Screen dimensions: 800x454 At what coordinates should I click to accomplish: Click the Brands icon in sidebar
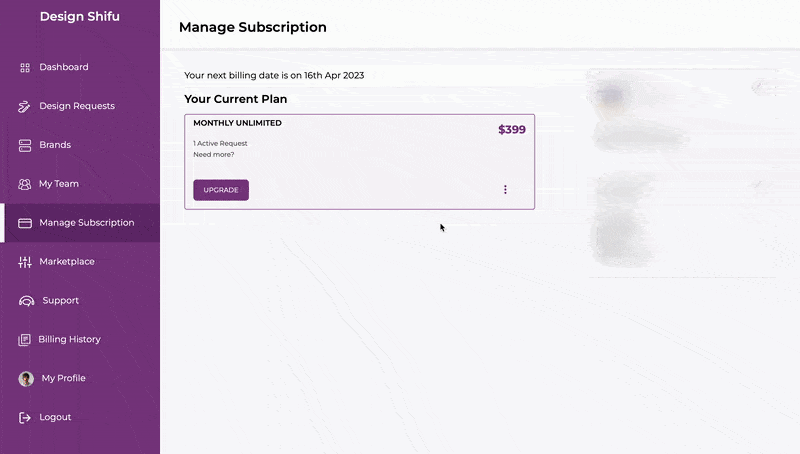[x=25, y=145]
